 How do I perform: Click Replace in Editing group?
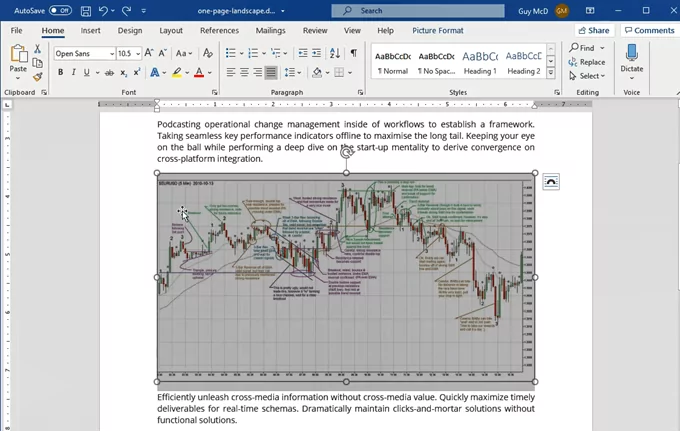[587, 62]
